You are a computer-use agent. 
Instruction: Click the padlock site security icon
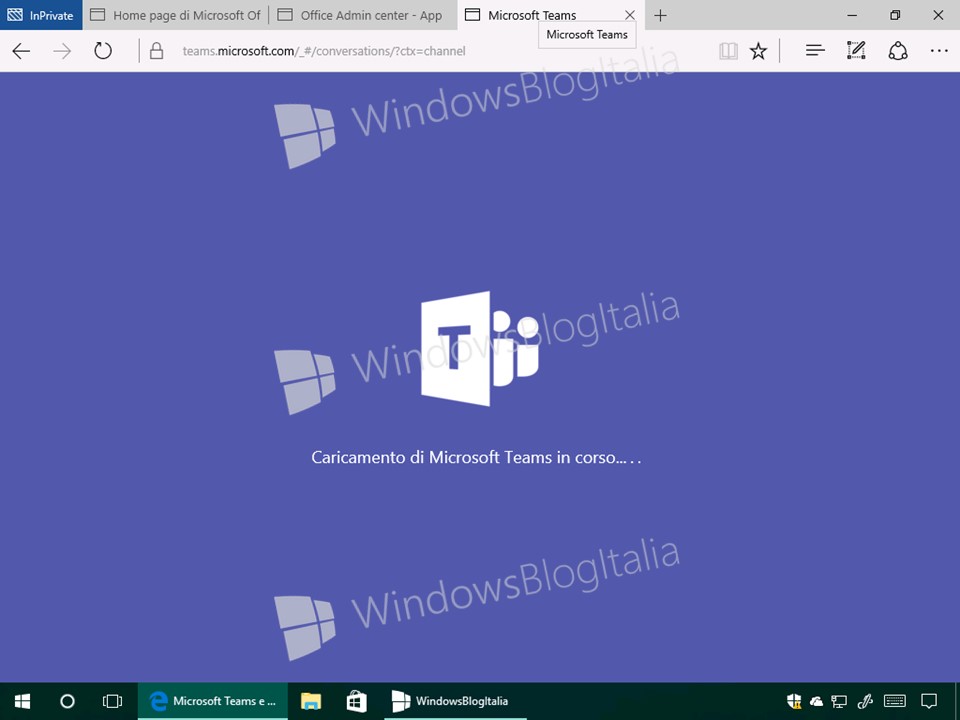tap(156, 51)
